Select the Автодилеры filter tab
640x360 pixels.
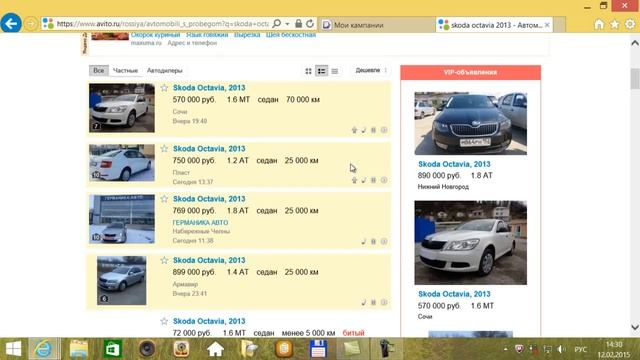click(x=164, y=70)
